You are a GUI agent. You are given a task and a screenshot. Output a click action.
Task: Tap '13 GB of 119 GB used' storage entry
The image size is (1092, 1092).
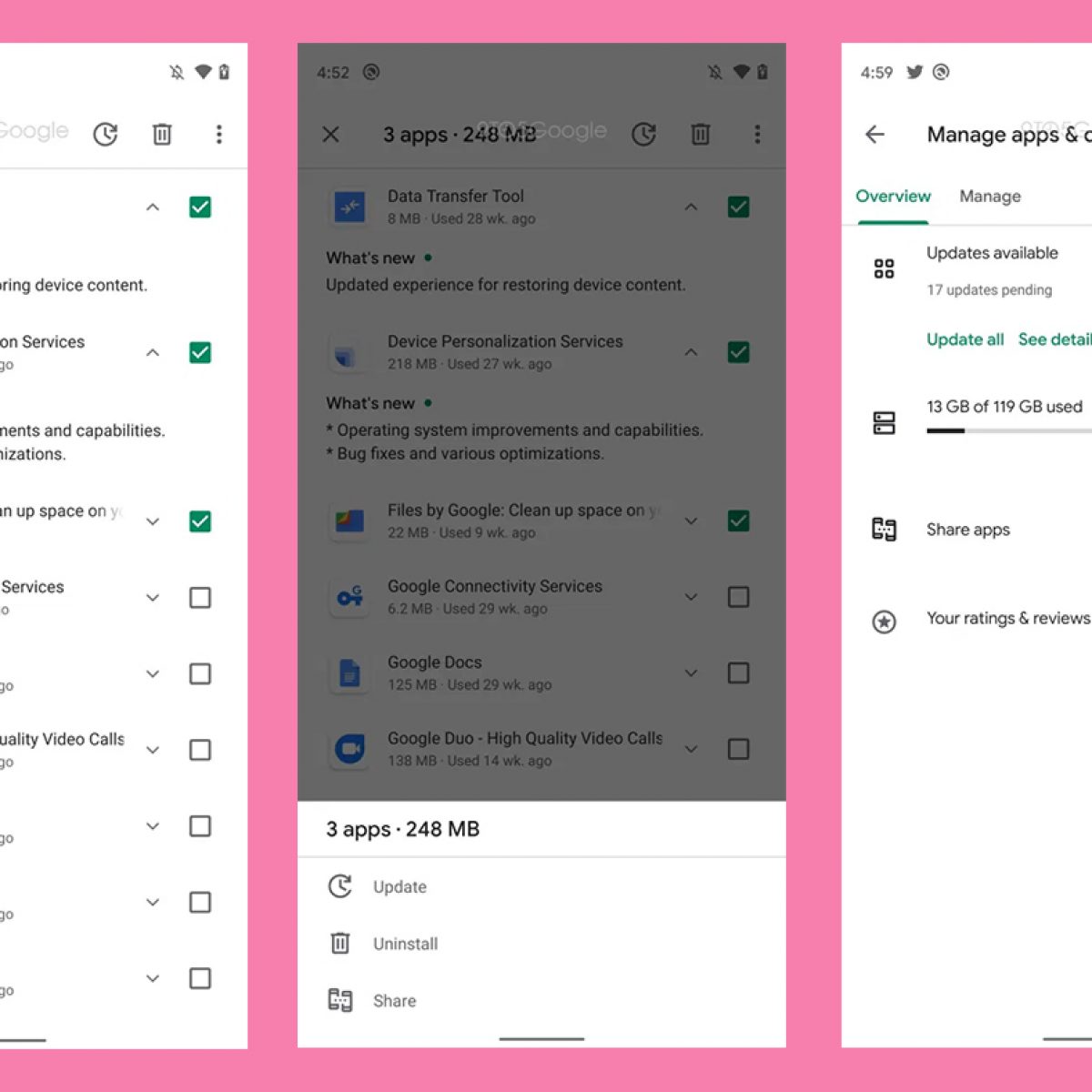(1005, 407)
